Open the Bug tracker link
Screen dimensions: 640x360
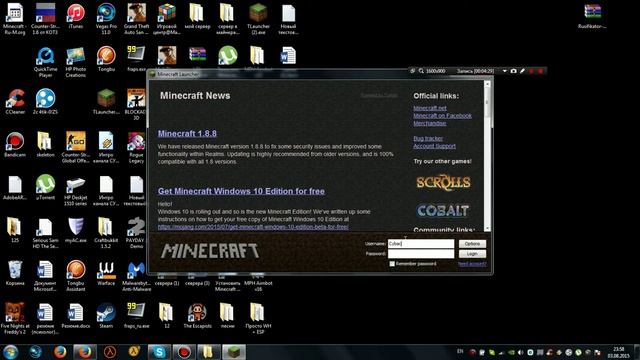point(428,138)
